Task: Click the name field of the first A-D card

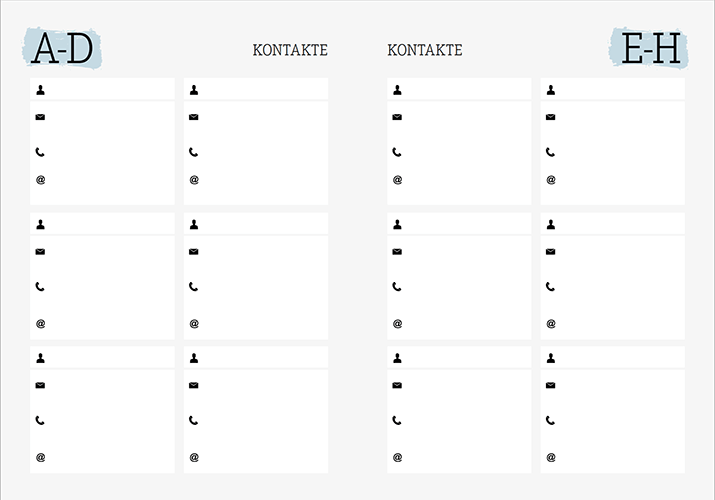Action: 102,89
